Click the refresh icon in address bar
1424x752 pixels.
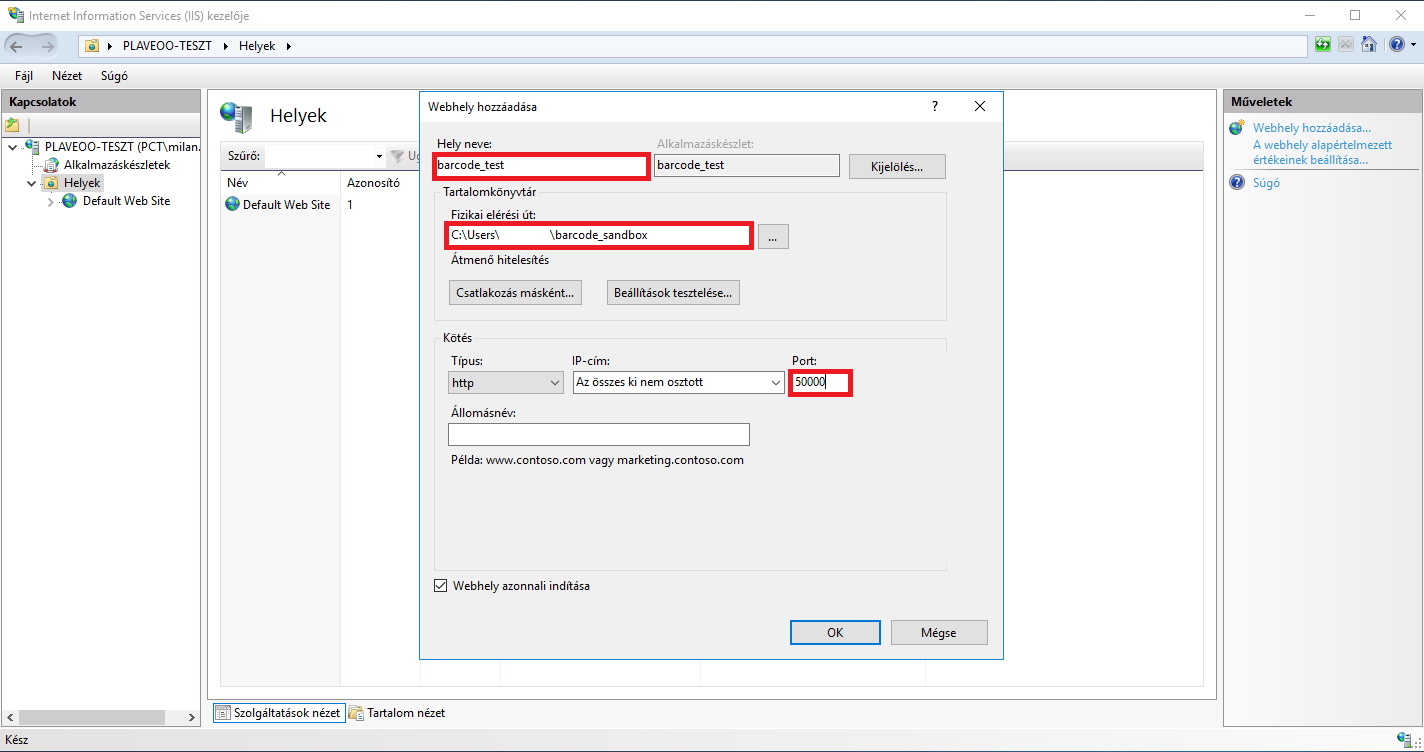1323,45
